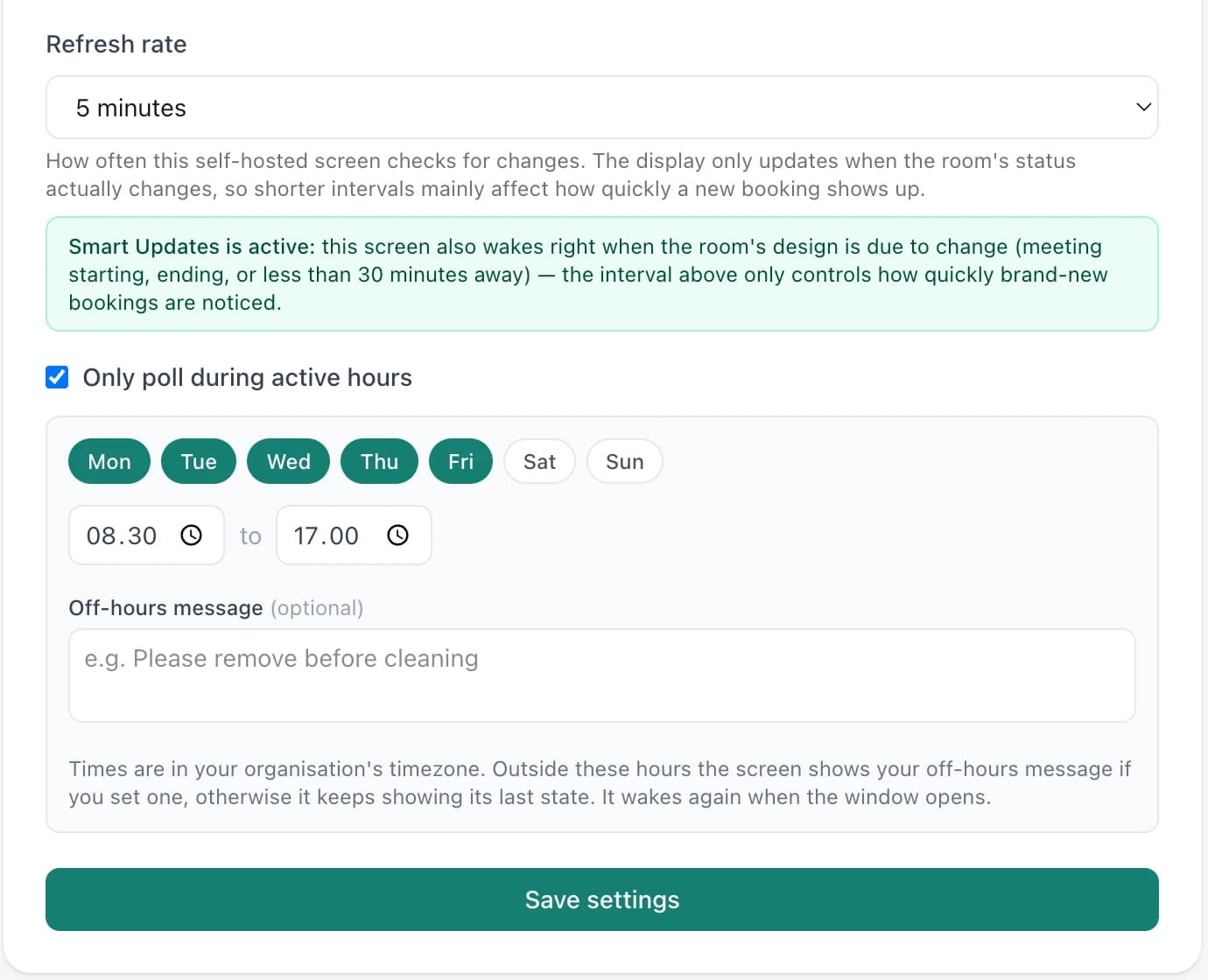
Task: Click the Only poll during active hours label
Action: pyautogui.click(x=248, y=377)
